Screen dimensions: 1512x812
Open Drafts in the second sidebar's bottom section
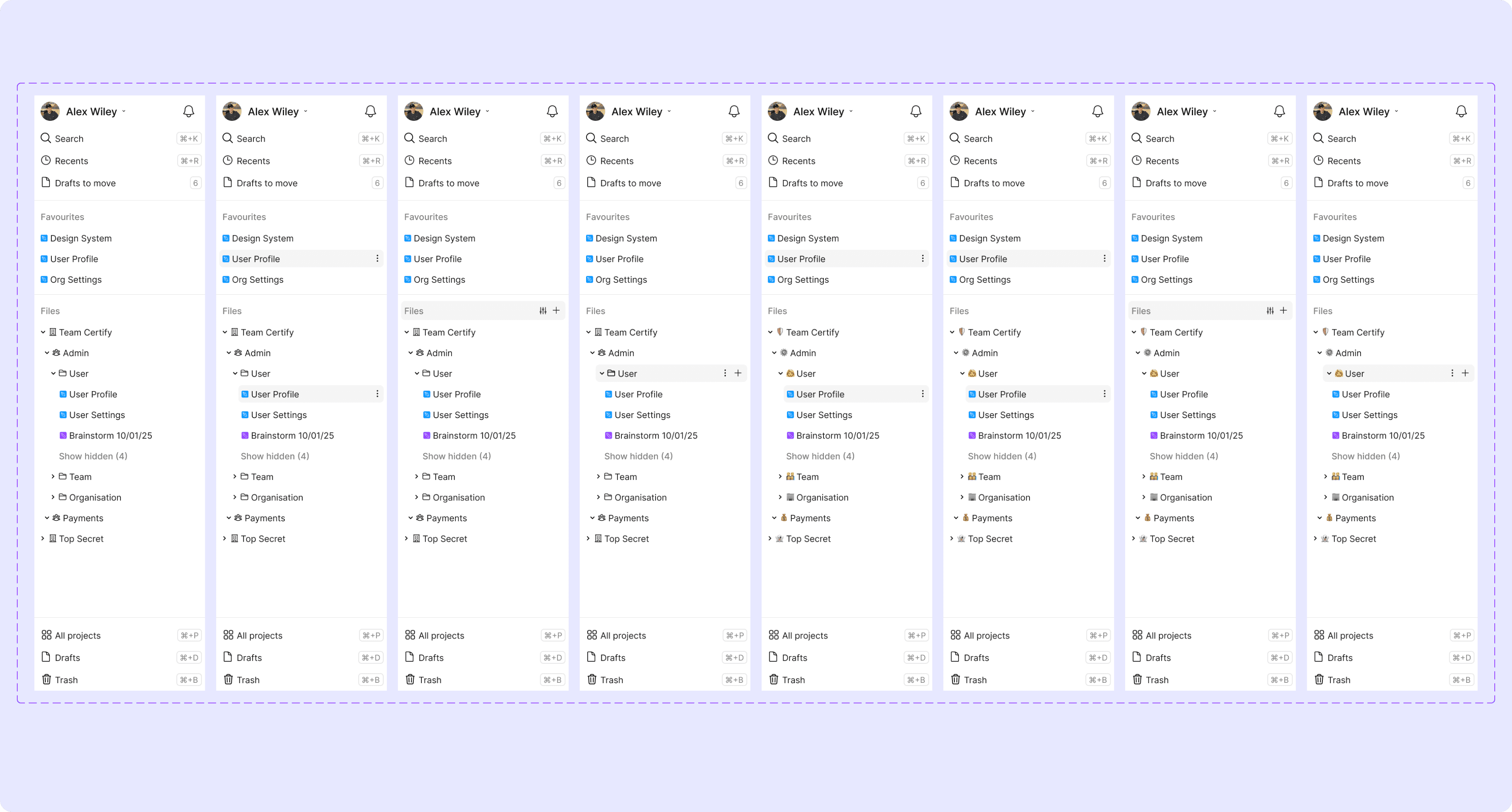pyautogui.click(x=302, y=658)
